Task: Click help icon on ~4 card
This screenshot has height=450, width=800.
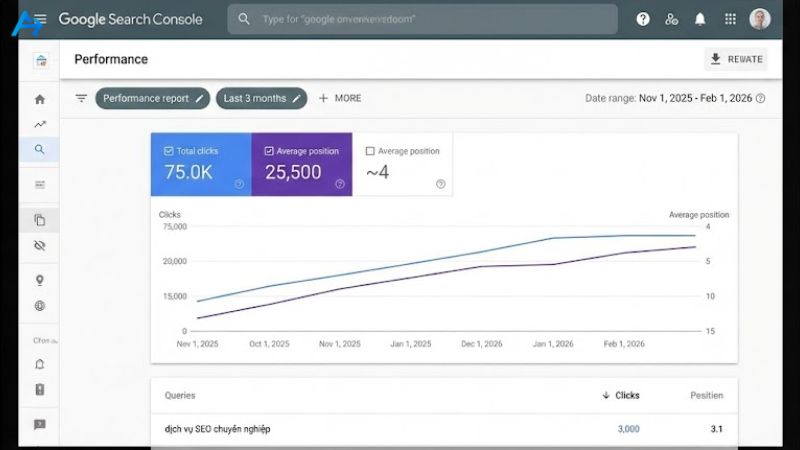Action: coord(441,184)
